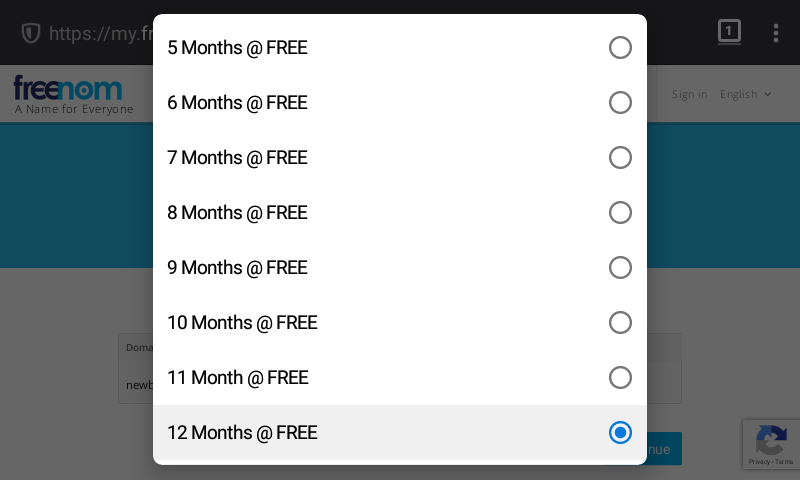
Task: Choose the 8 Months @ FREE option
Action: tap(237, 213)
